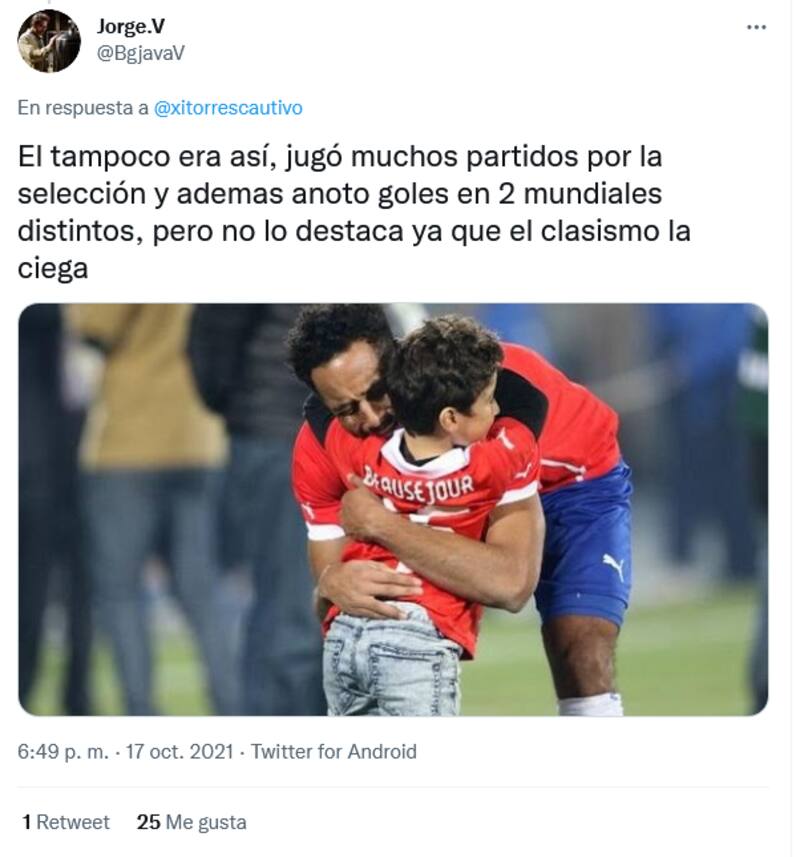Open the Jorge.V display name profile
Image resolution: width=800 pixels, height=857 pixels.
pyautogui.click(x=131, y=27)
